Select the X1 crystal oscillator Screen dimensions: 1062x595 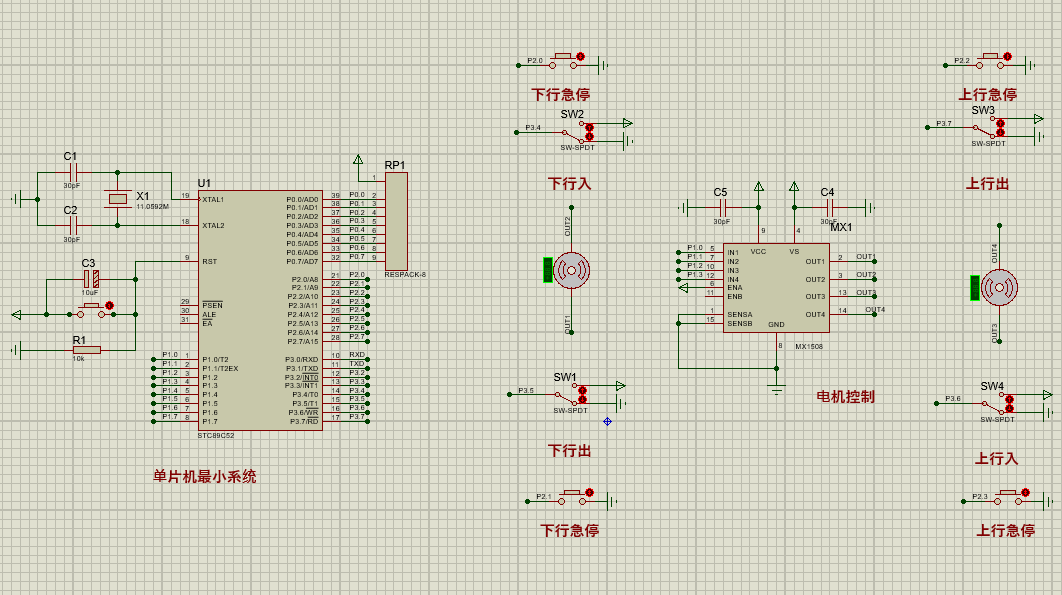(119, 199)
